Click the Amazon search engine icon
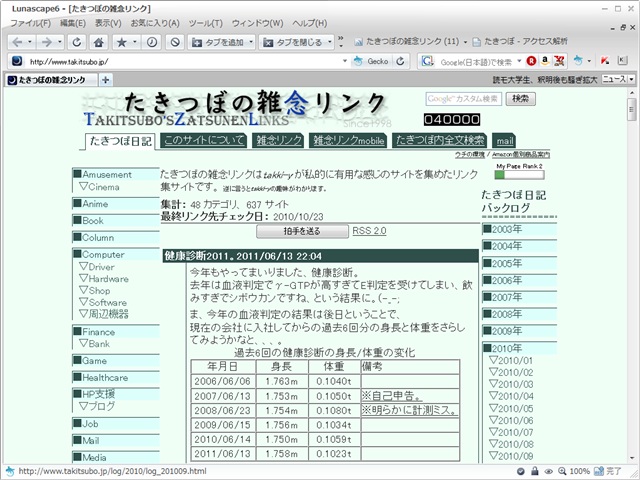Screen dimensions: 640x480 point(545,61)
